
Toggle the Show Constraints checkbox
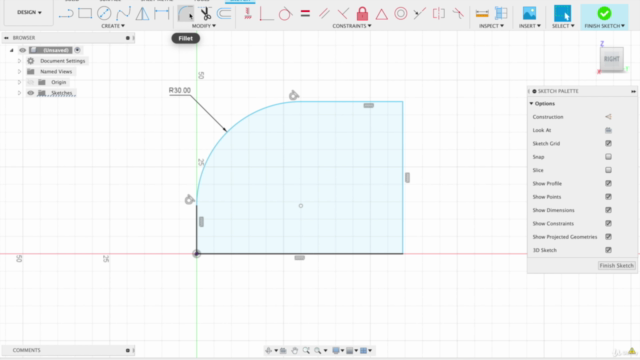coord(608,223)
